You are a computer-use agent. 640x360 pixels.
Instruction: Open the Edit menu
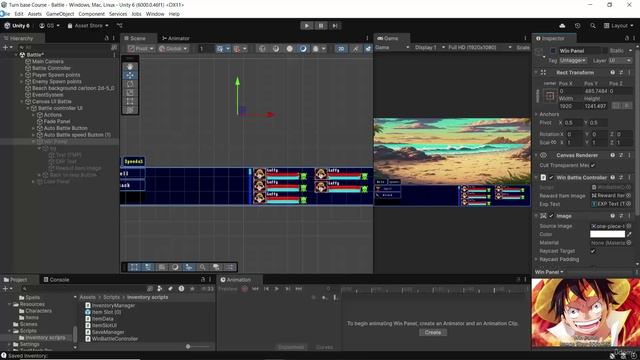(x=19, y=14)
